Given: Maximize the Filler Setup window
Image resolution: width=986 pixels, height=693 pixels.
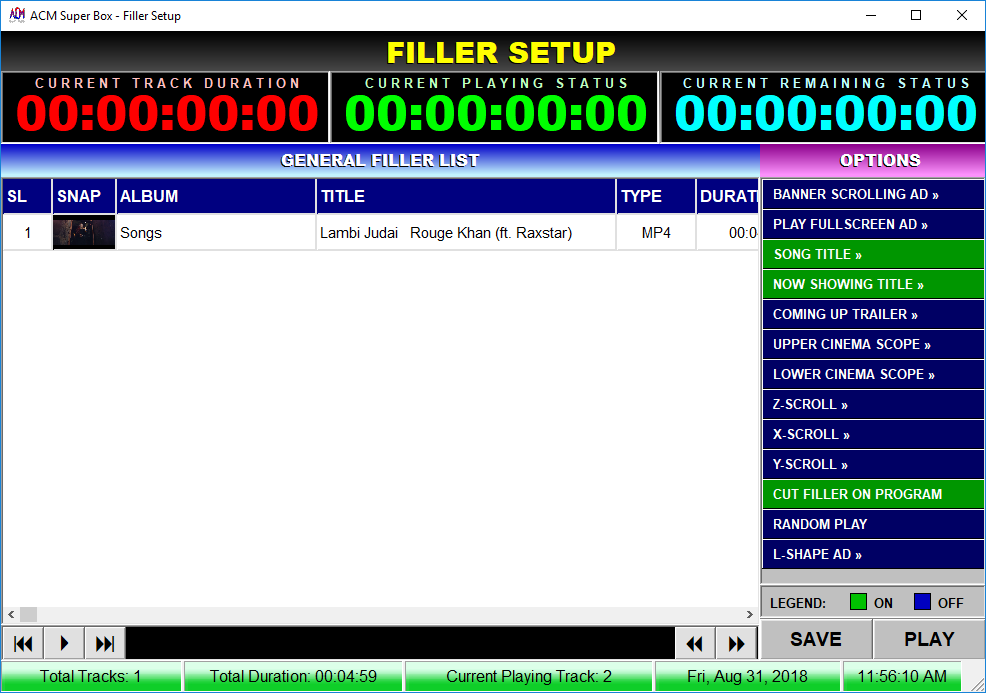Looking at the screenshot, I should pos(916,15).
